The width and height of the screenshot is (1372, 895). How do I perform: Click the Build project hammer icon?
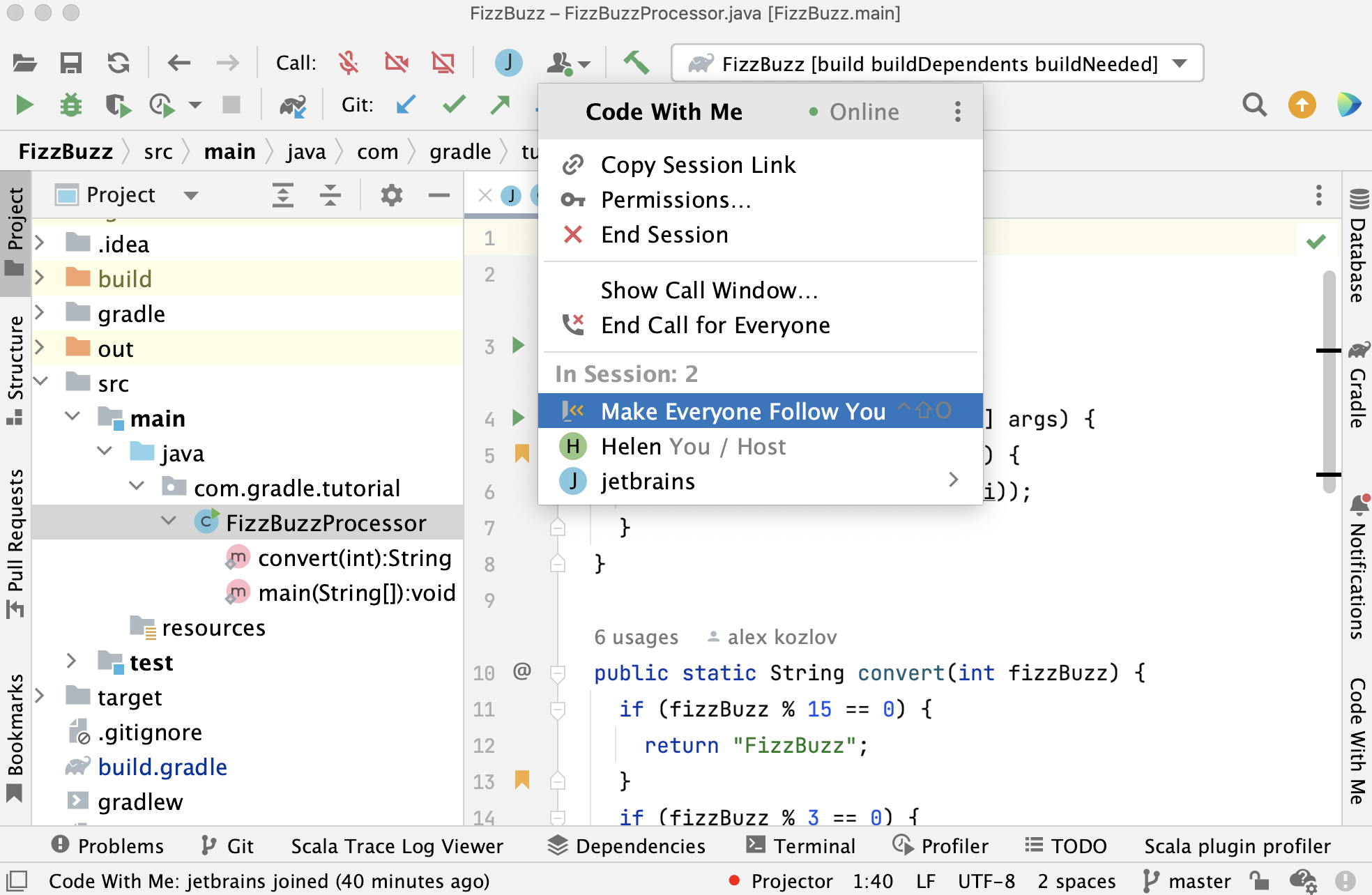point(636,63)
